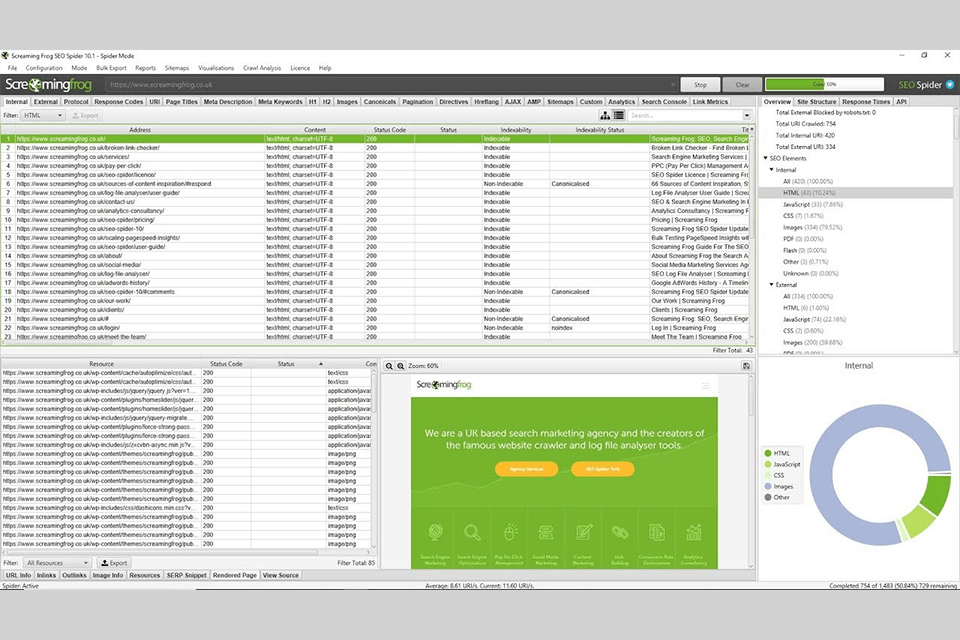Screen dimensions: 960x640
Task: Collapse the Internal tree node
Action: (771, 170)
